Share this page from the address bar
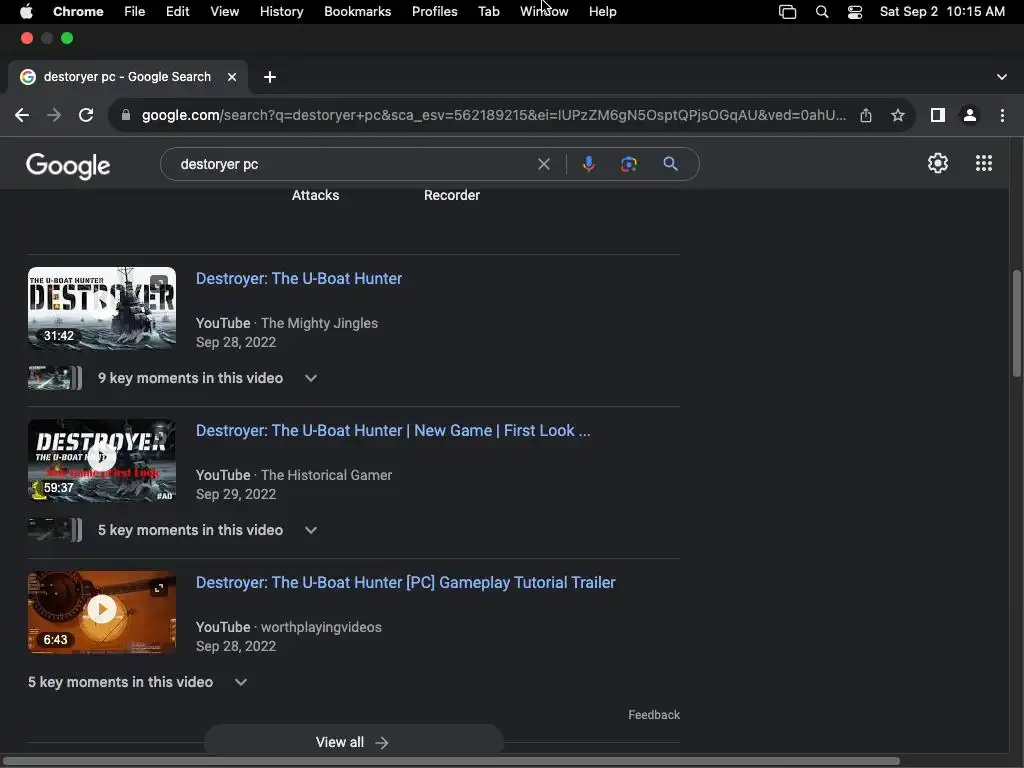 pyautogui.click(x=866, y=116)
